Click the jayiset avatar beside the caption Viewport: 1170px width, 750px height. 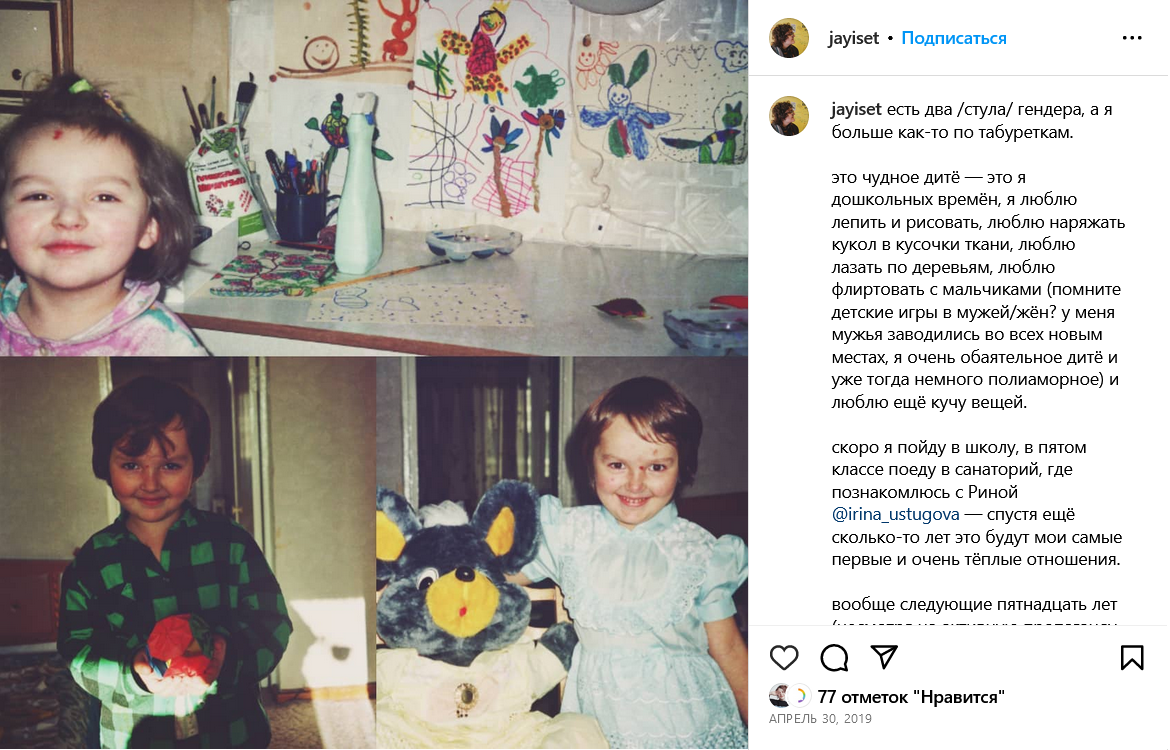click(789, 116)
